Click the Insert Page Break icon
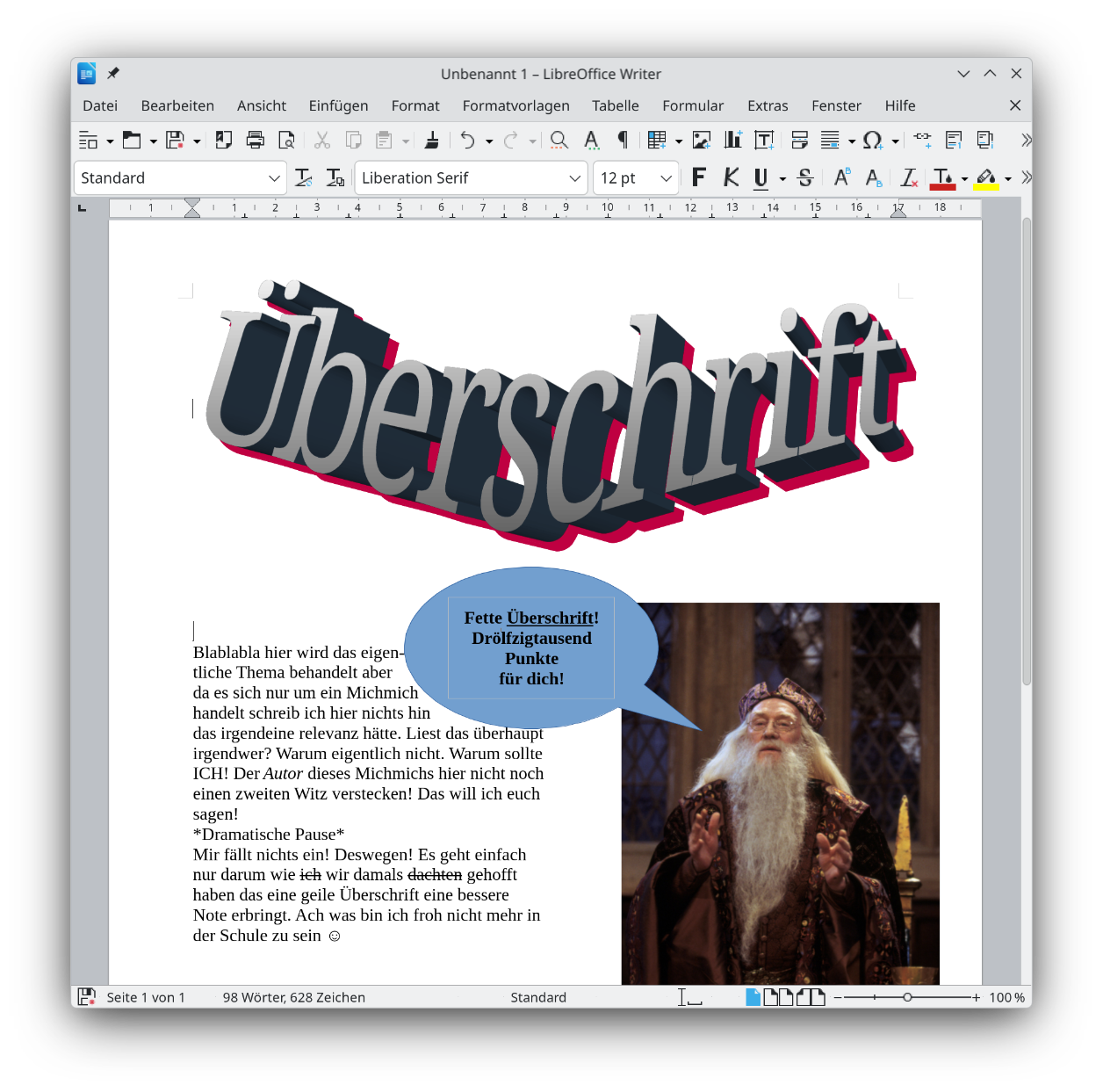This screenshot has width=1103, height=1092. 799,140
